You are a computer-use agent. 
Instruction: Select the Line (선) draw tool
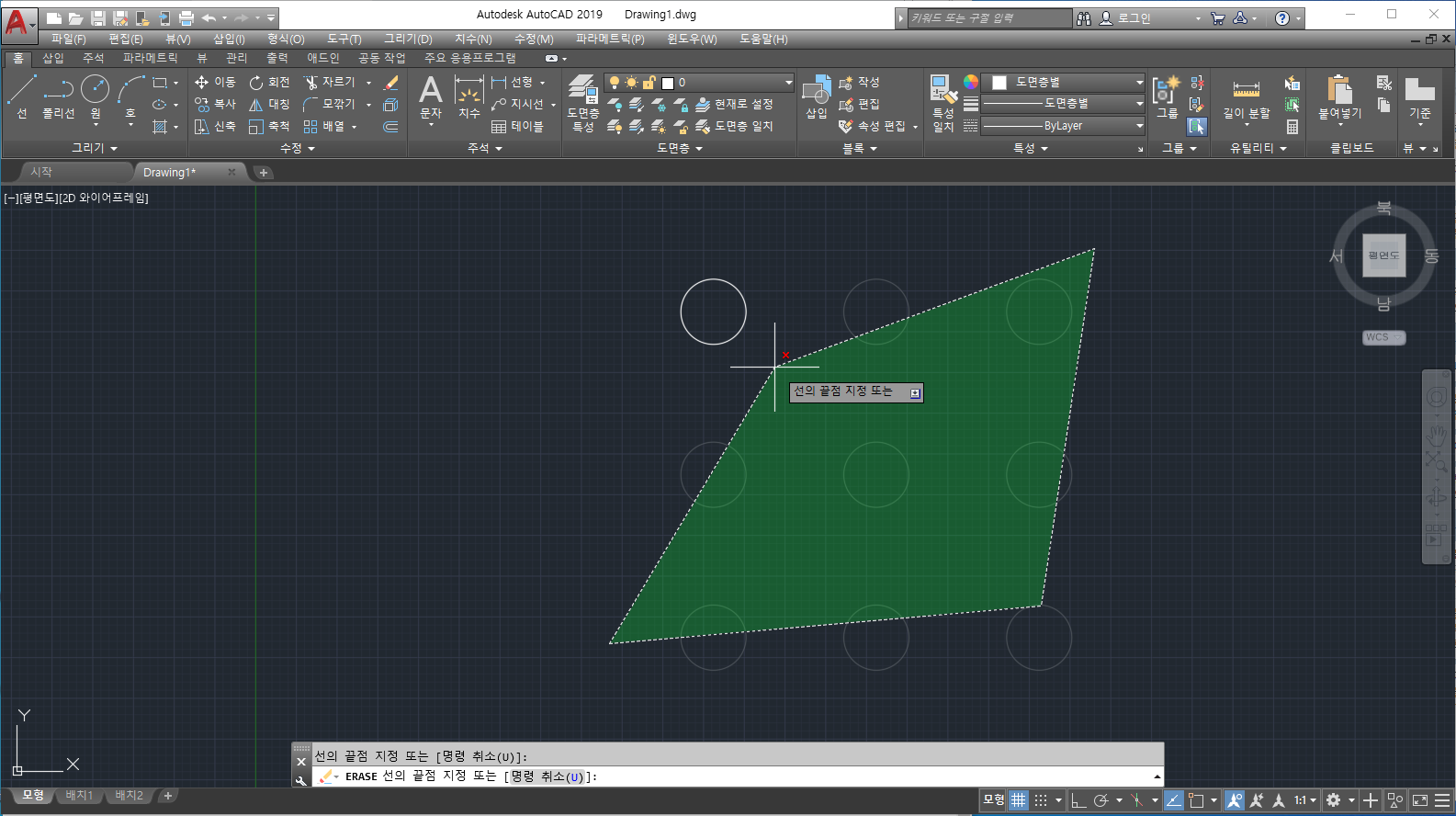22,97
